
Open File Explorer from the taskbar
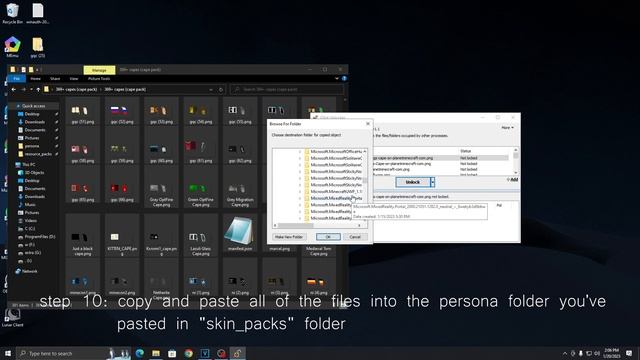pyautogui.click(x=156, y=353)
